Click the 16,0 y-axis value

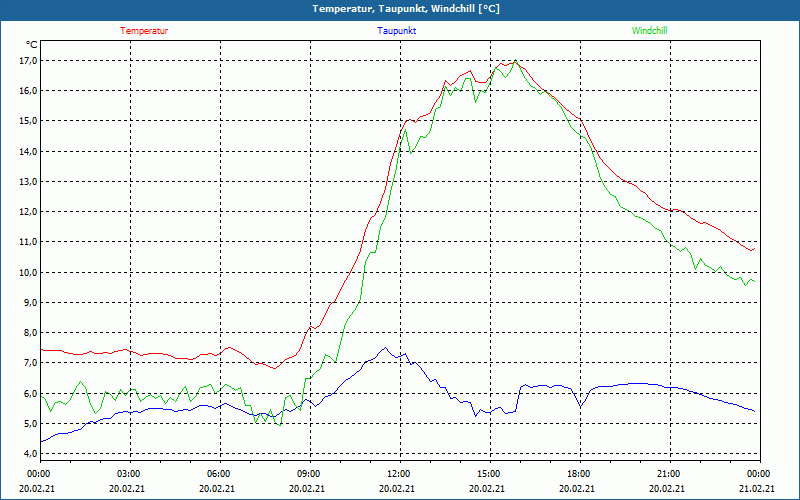click(x=29, y=91)
